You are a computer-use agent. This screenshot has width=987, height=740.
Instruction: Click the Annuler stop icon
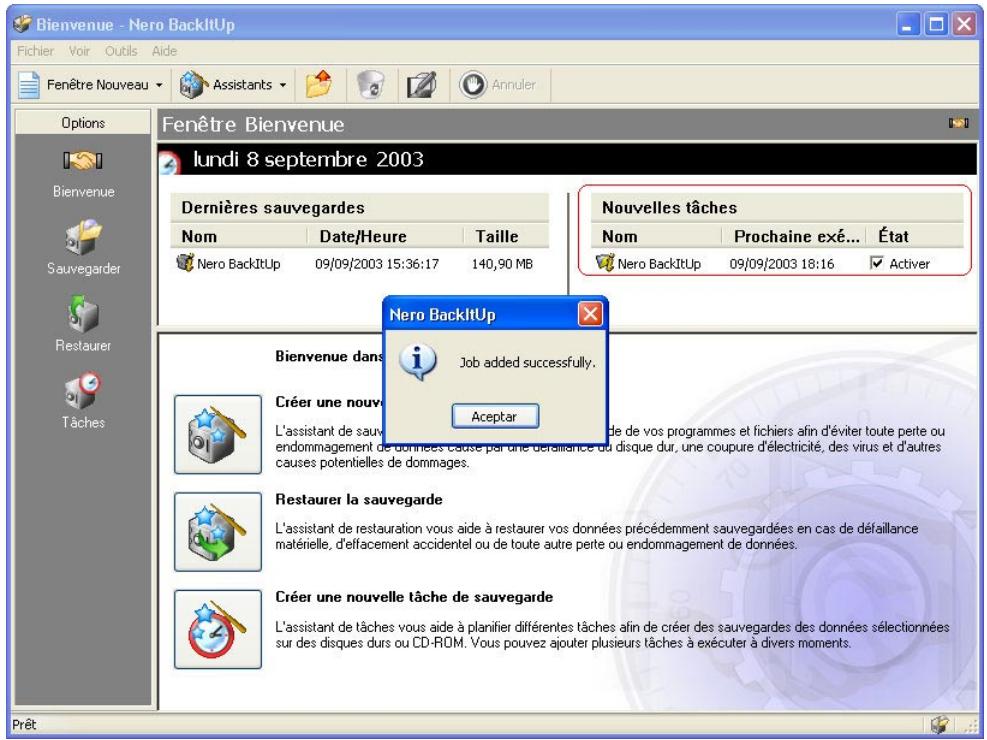coord(473,84)
